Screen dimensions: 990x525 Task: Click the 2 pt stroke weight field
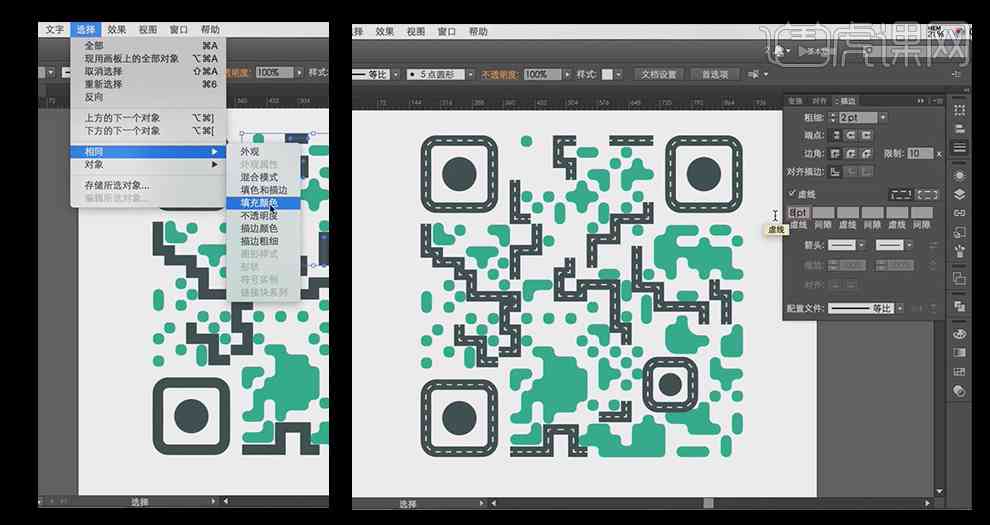[858, 117]
